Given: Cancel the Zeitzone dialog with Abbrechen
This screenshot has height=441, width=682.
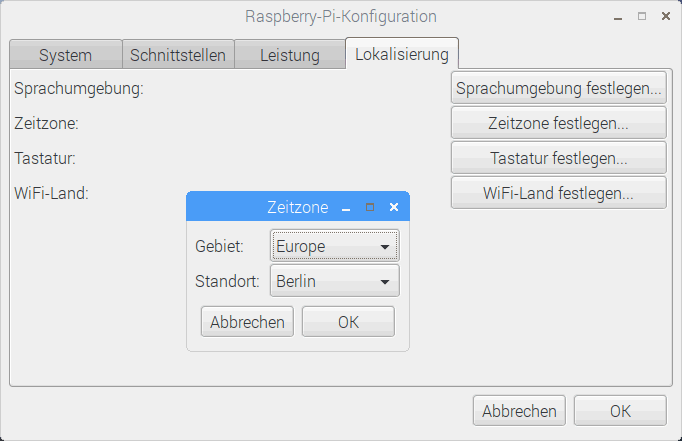Looking at the screenshot, I should (247, 322).
